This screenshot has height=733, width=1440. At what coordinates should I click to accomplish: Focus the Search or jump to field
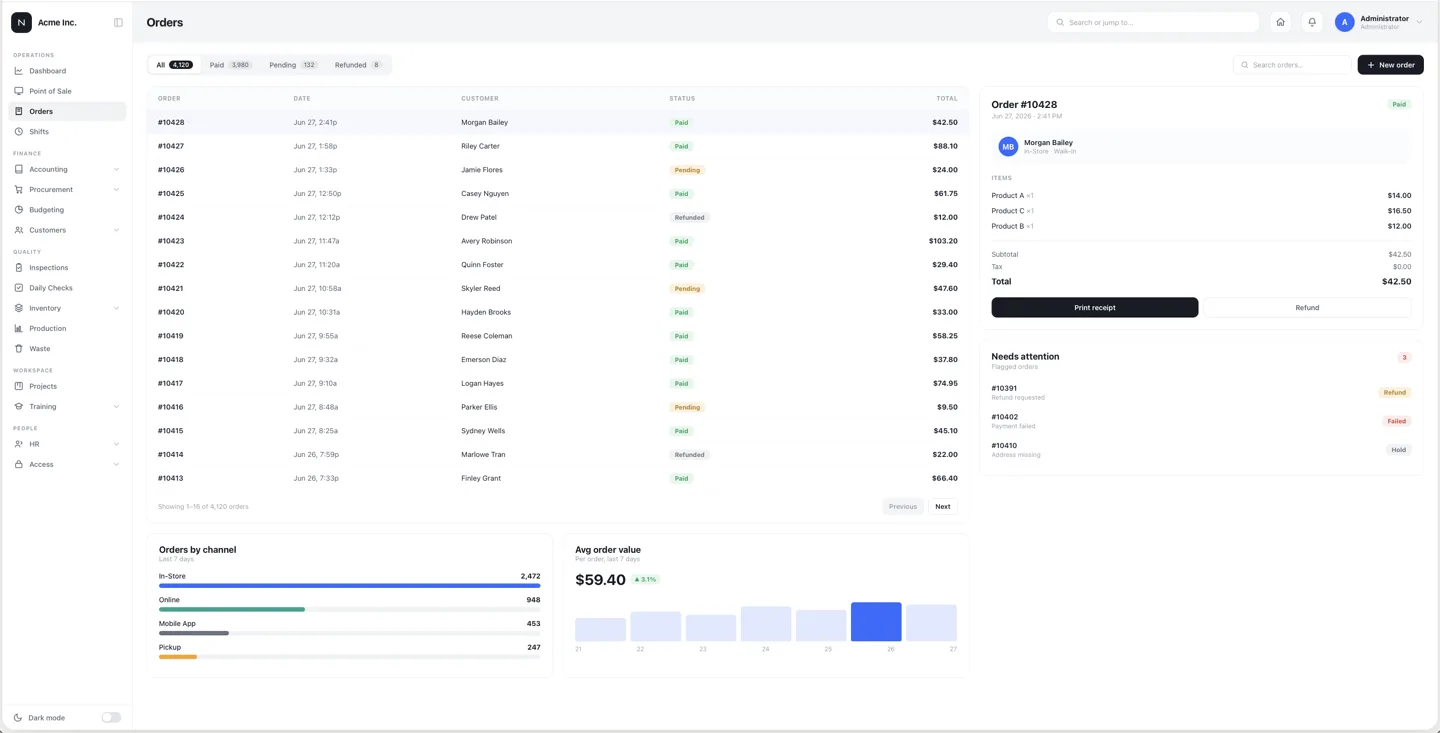1153,22
